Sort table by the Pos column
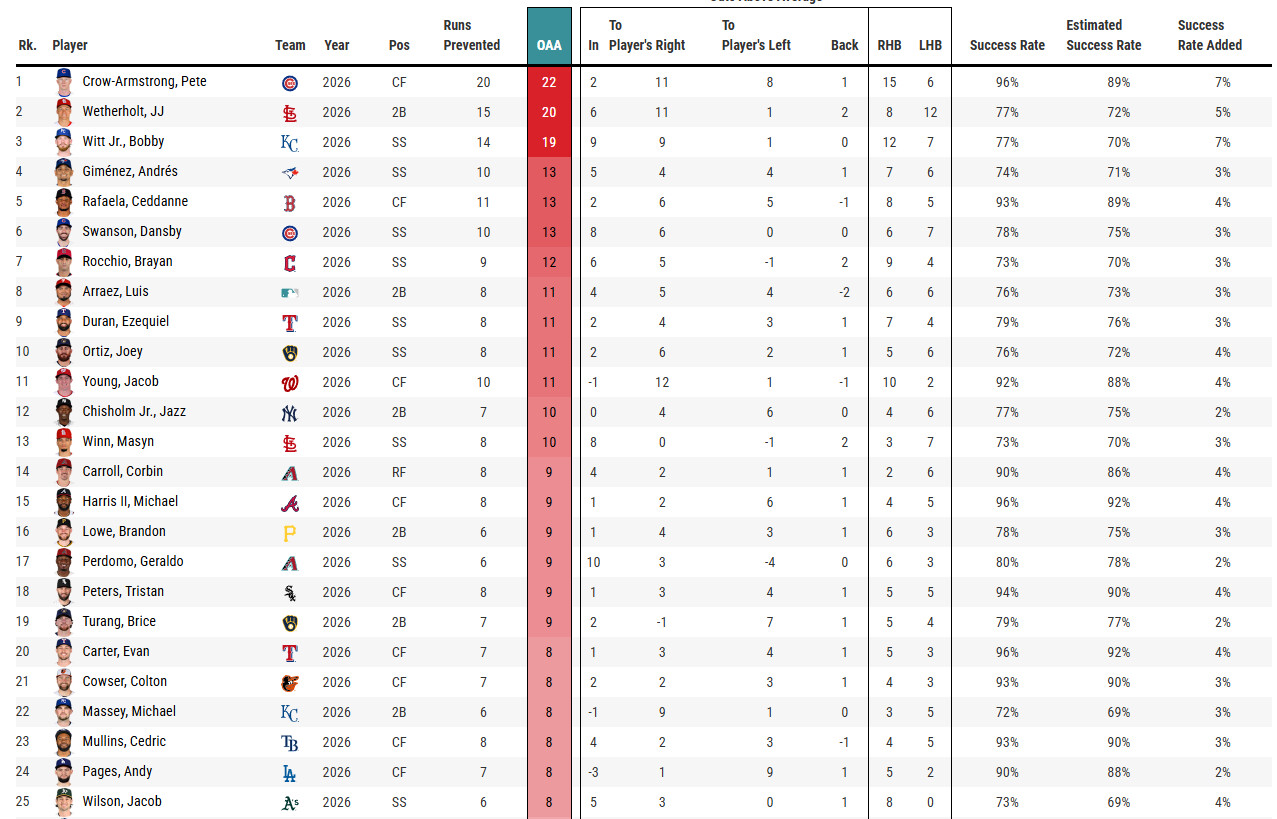The height and width of the screenshot is (819, 1277). (399, 45)
